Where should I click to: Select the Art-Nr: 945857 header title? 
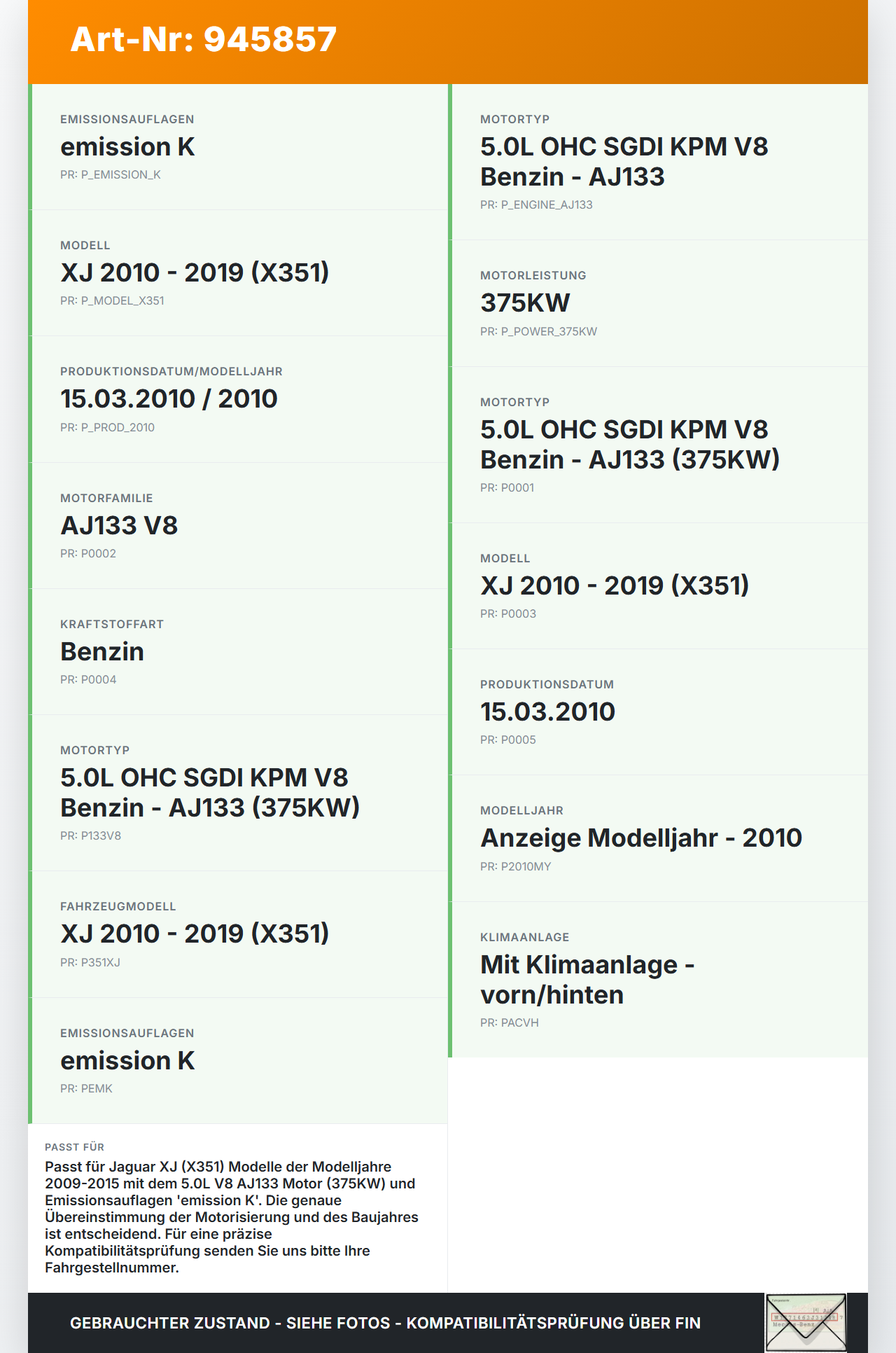tap(204, 39)
